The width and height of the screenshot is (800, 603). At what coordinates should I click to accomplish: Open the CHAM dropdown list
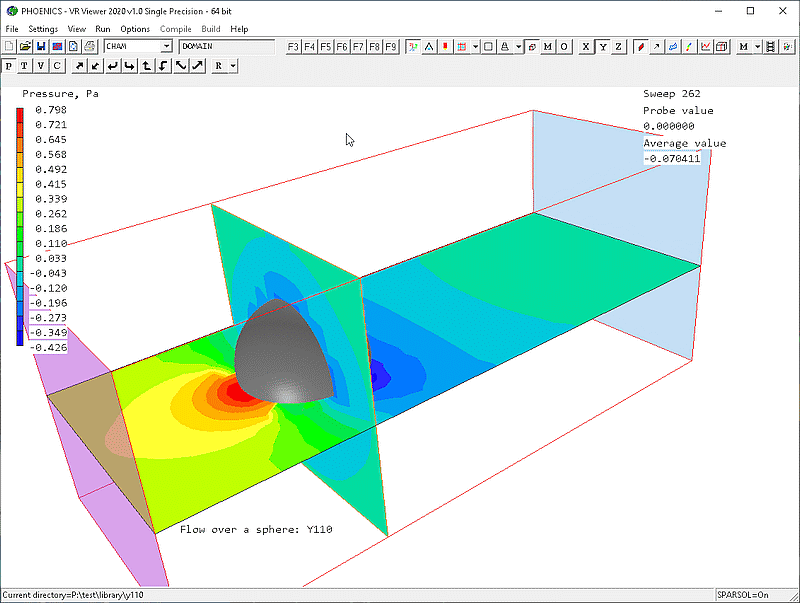[x=166, y=47]
